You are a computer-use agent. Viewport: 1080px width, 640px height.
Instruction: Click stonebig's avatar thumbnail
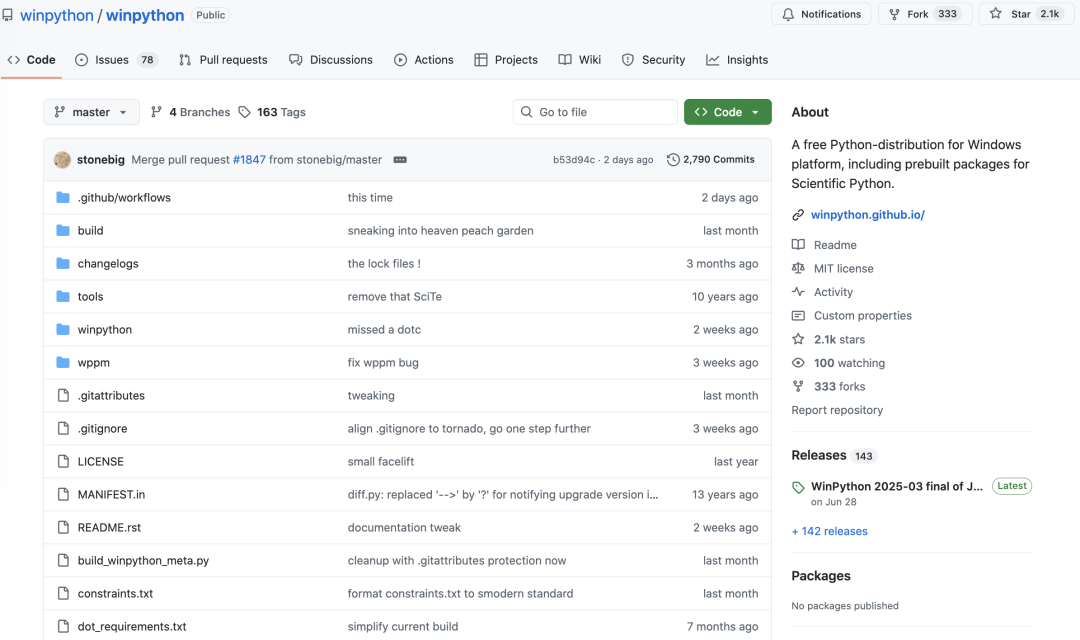62,160
